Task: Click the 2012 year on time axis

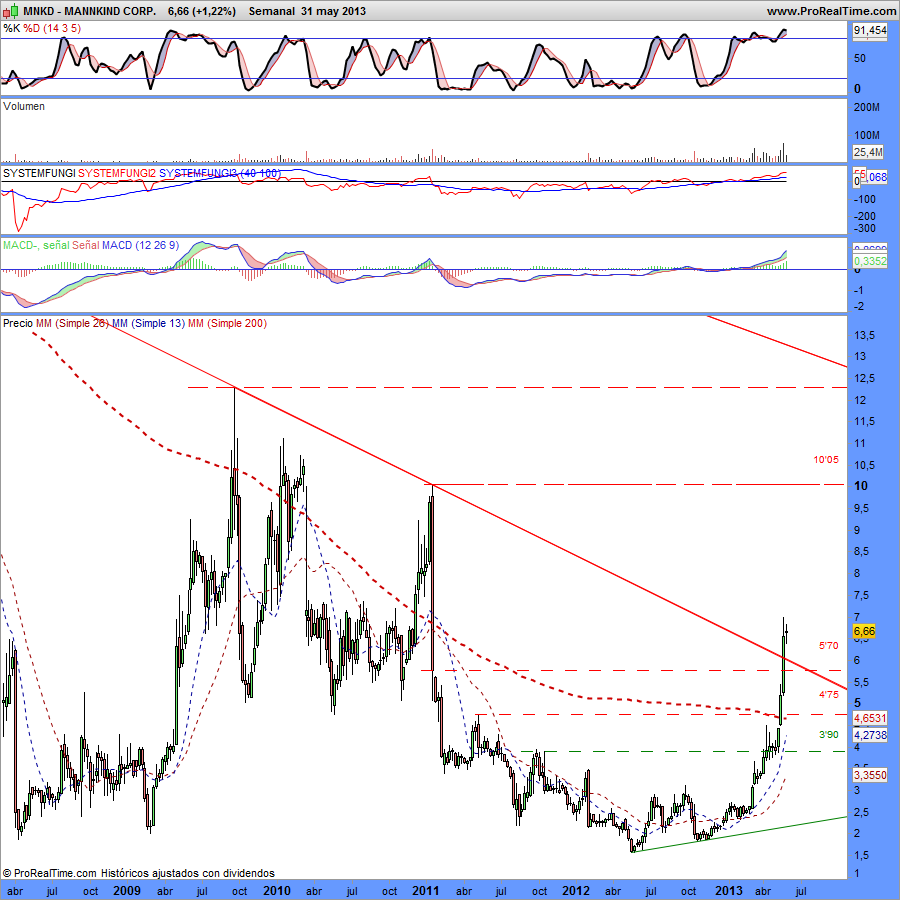Action: [x=576, y=890]
